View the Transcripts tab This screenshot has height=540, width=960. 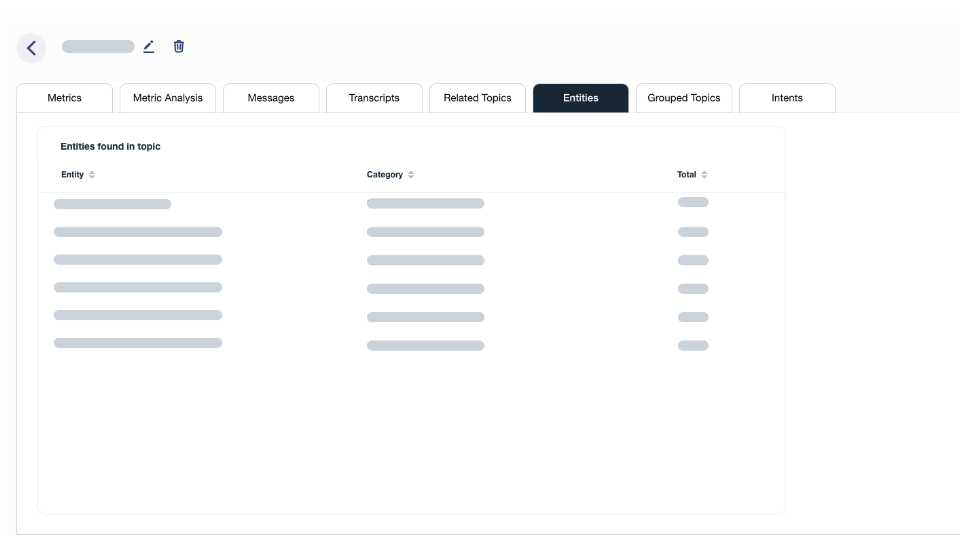(x=374, y=98)
